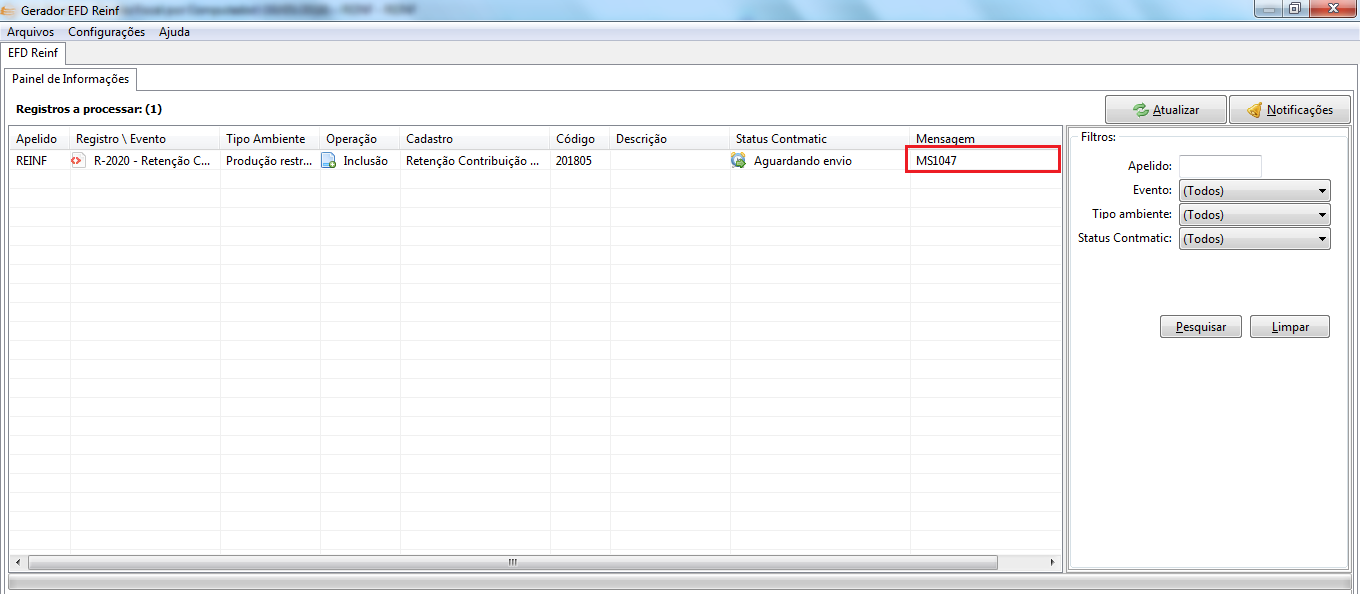Select the MS1047 message cell
1360x594 pixels.
pyautogui.click(x=983, y=160)
